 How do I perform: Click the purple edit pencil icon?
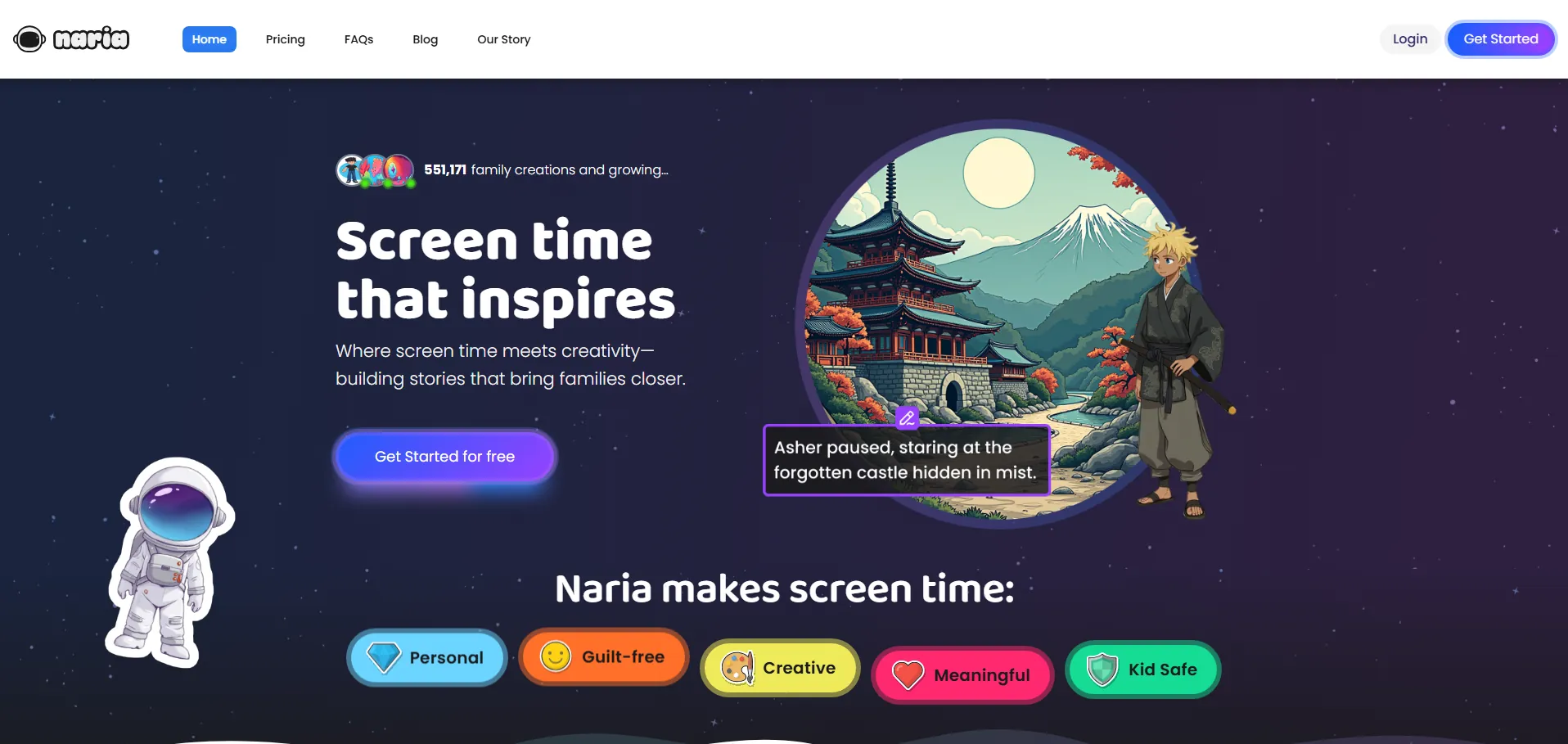click(x=907, y=418)
